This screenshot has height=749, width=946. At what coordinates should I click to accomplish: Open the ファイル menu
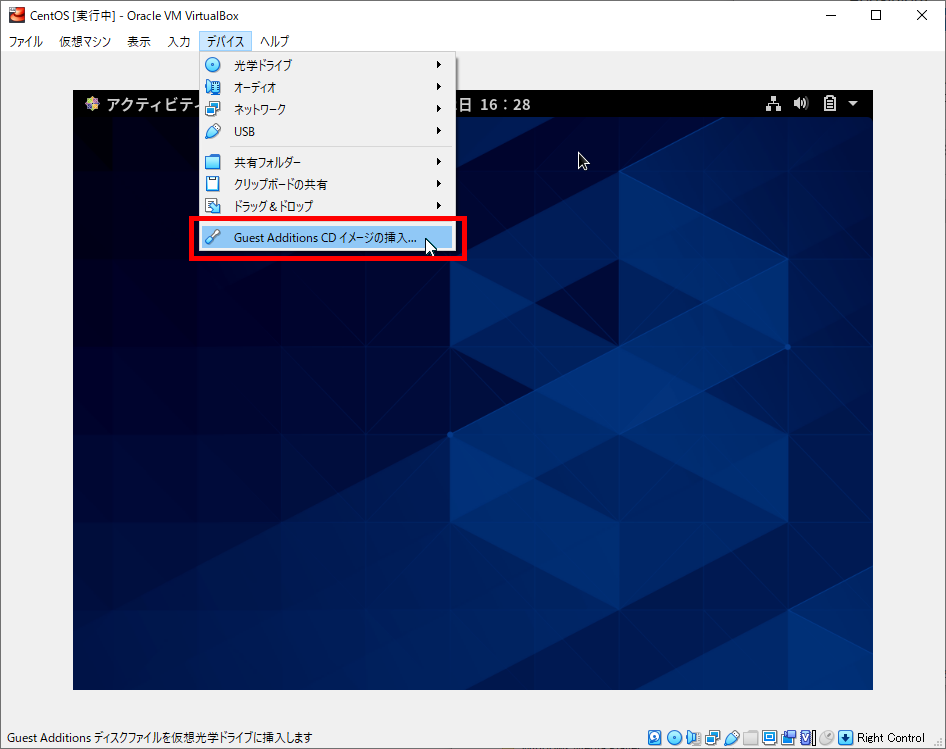coord(26,42)
